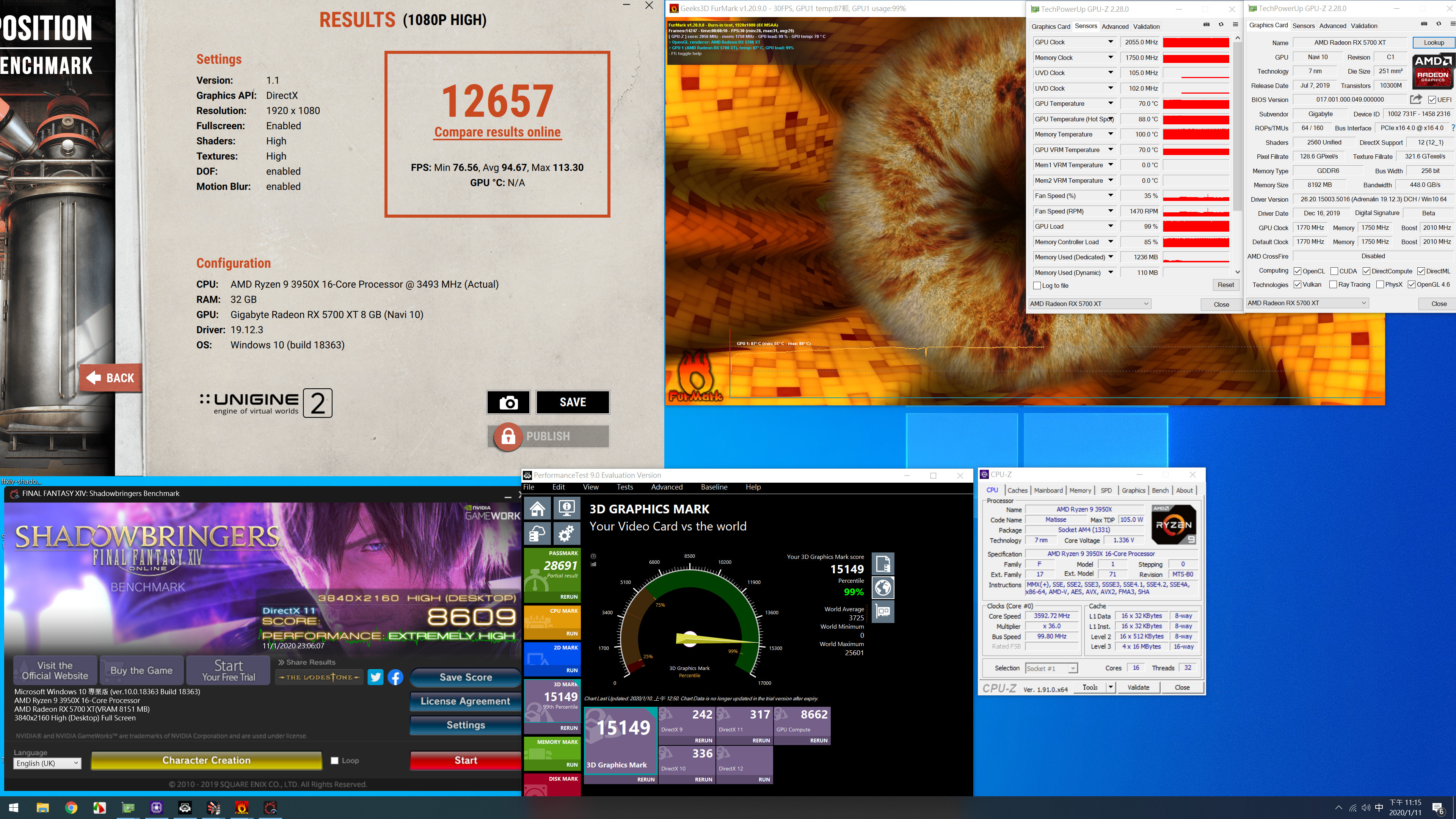Image resolution: width=1456 pixels, height=819 pixels.
Task: Switch to CPU-Z Memory tab
Action: point(1080,491)
